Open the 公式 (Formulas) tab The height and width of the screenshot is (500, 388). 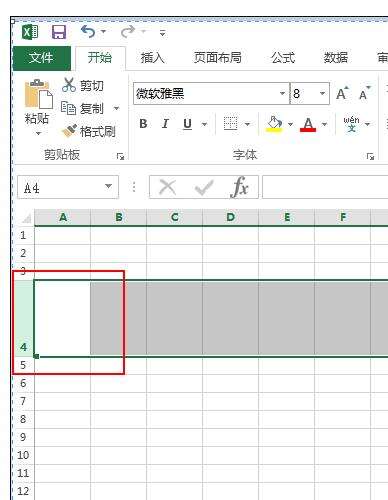coord(283,58)
